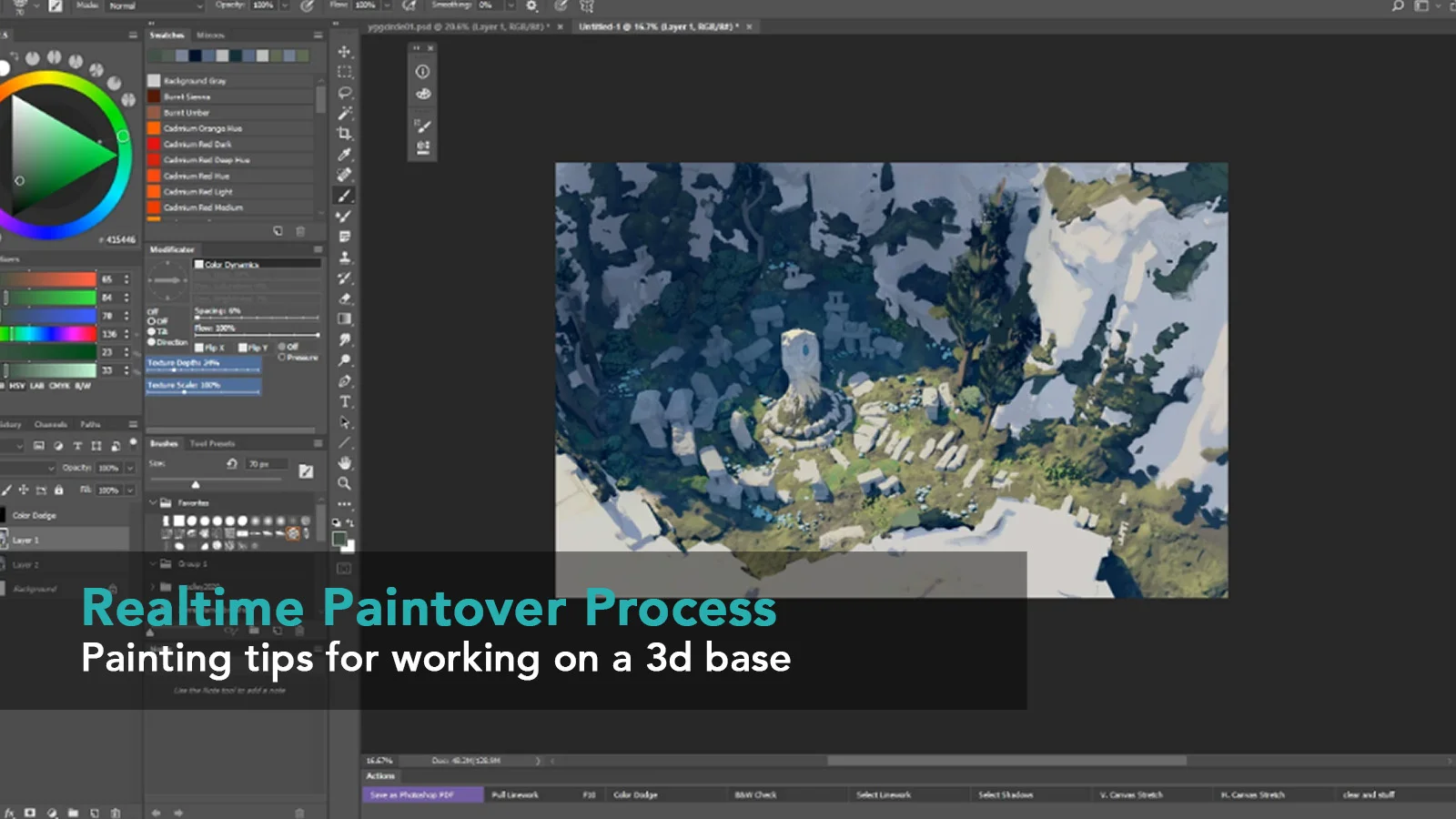Image resolution: width=1456 pixels, height=819 pixels.
Task: Select Layer 2 in the Layers panel
Action: pyautogui.click(x=36, y=563)
